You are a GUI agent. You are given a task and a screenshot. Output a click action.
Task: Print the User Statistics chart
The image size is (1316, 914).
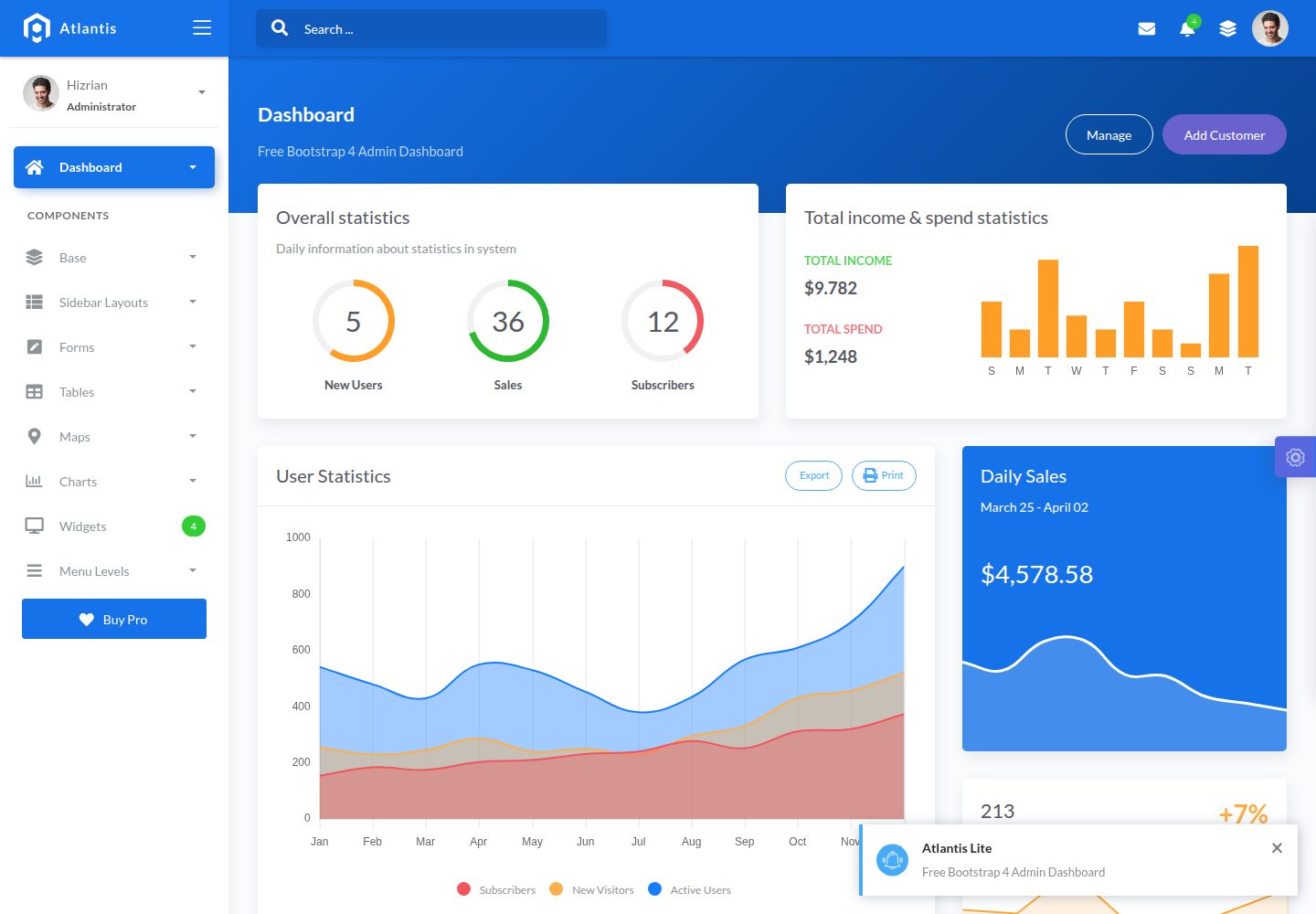(884, 475)
